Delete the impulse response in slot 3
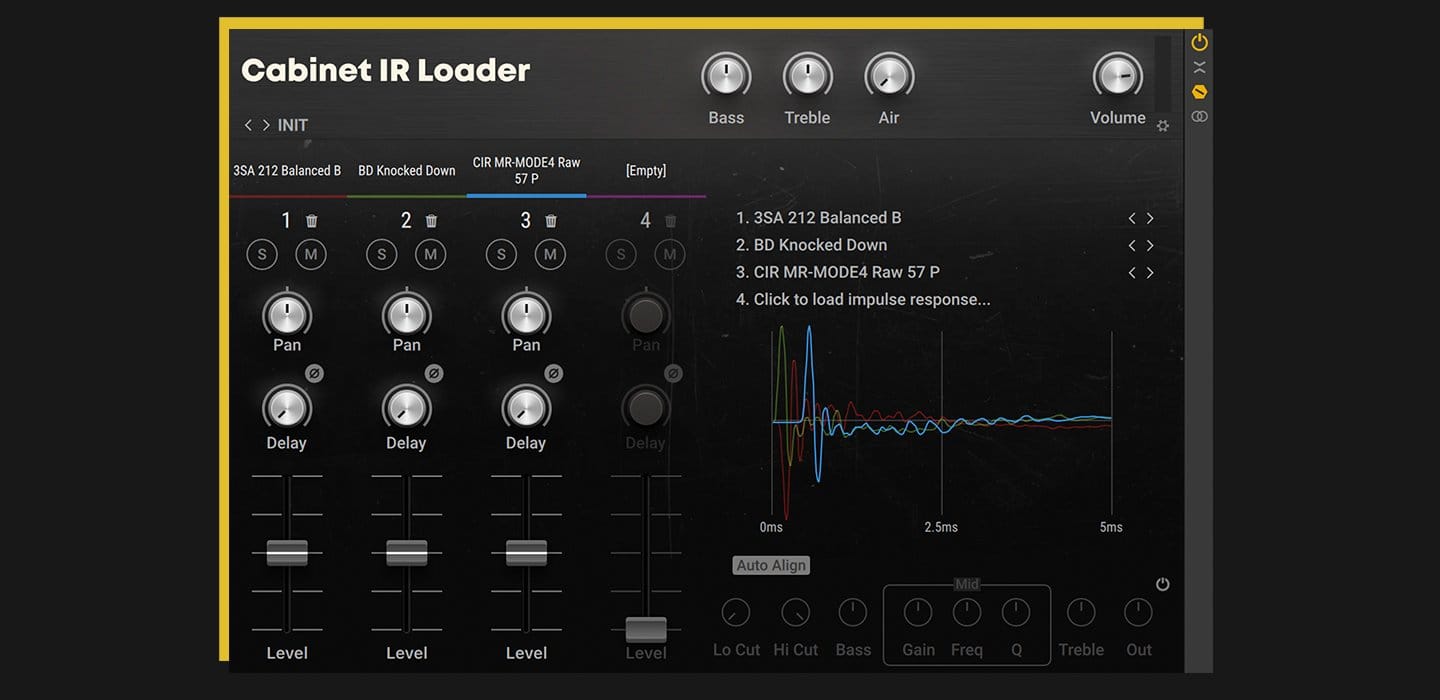 (551, 221)
